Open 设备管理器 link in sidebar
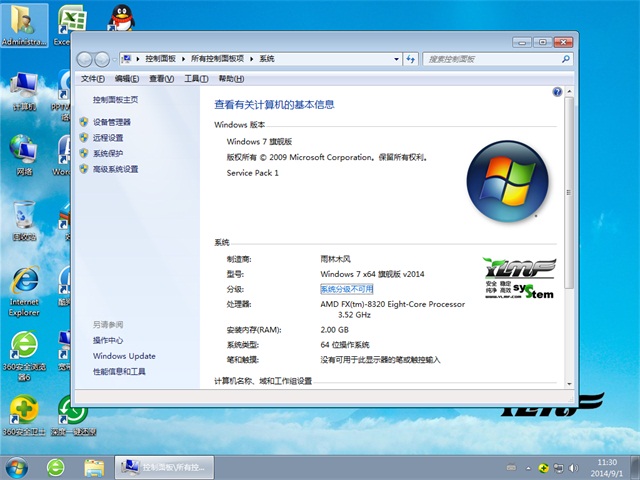Screen dimensions: 640x480 111,122
